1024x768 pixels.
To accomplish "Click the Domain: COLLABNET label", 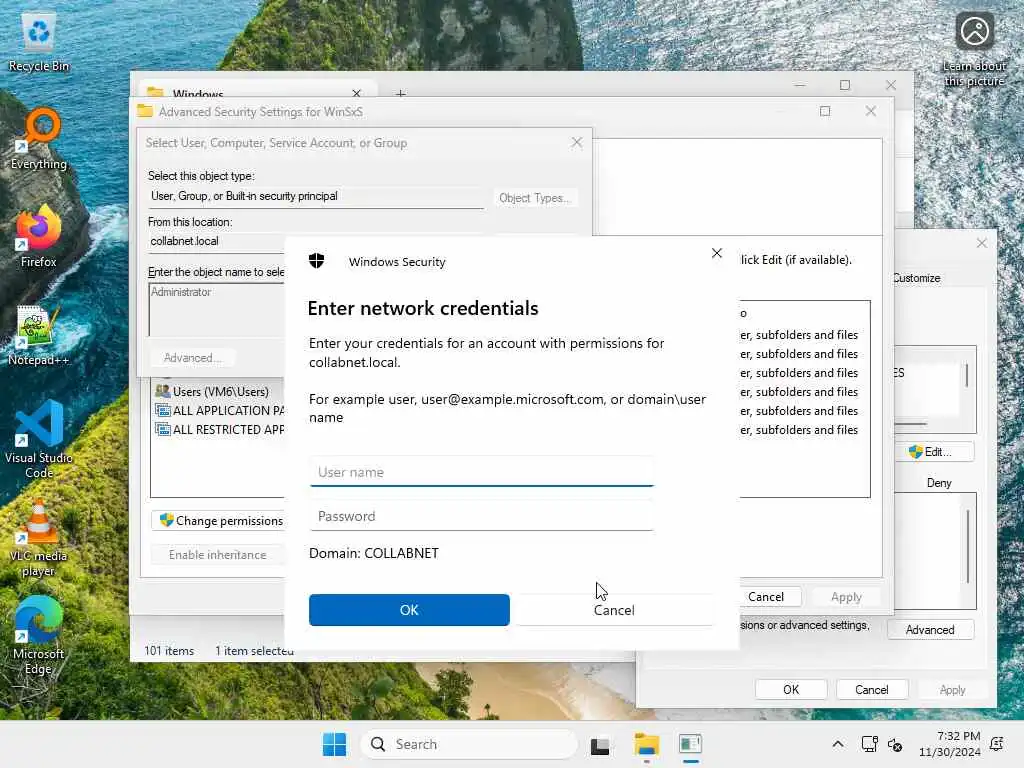I will 374,553.
